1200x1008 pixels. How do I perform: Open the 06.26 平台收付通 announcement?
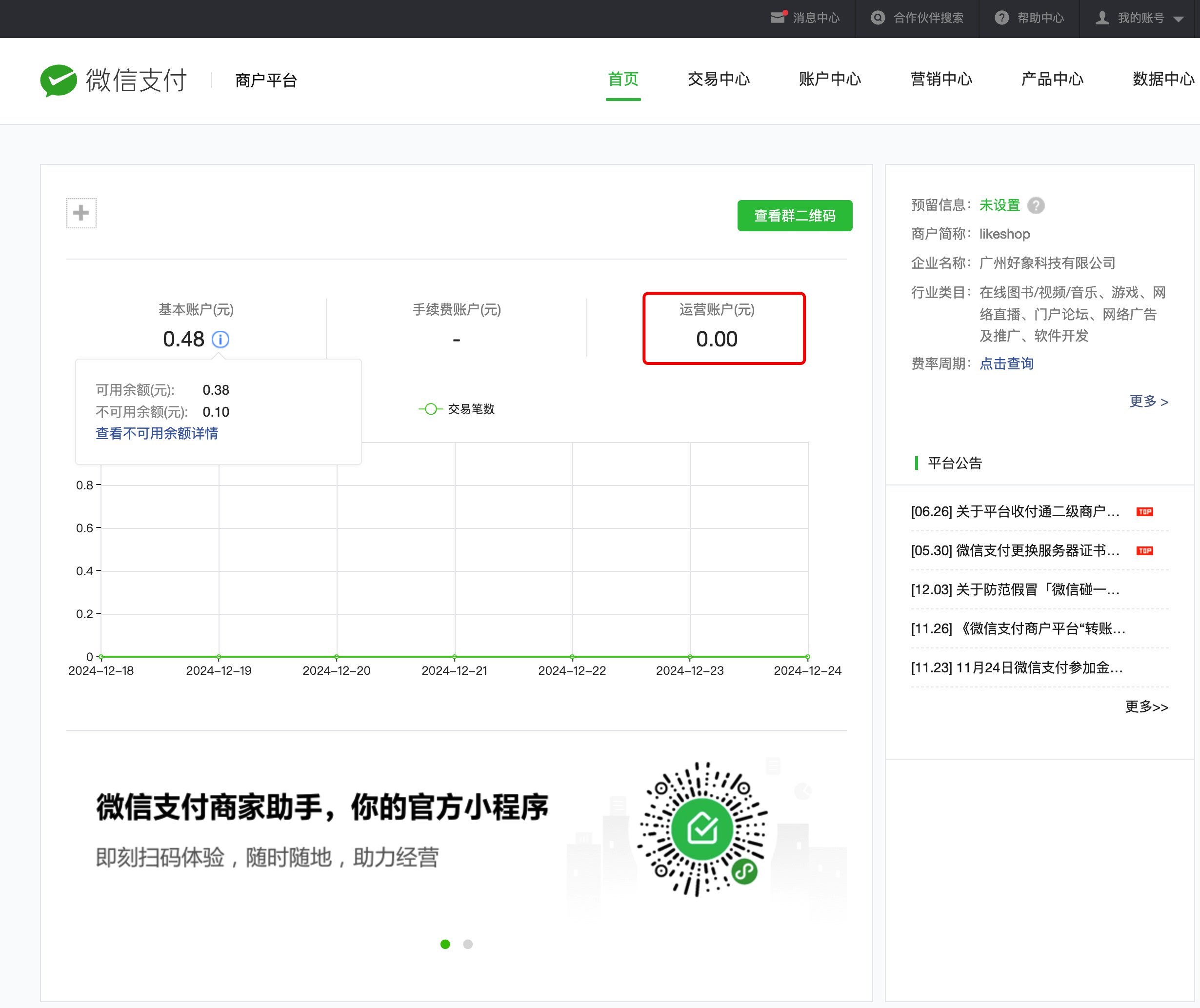(x=1015, y=511)
